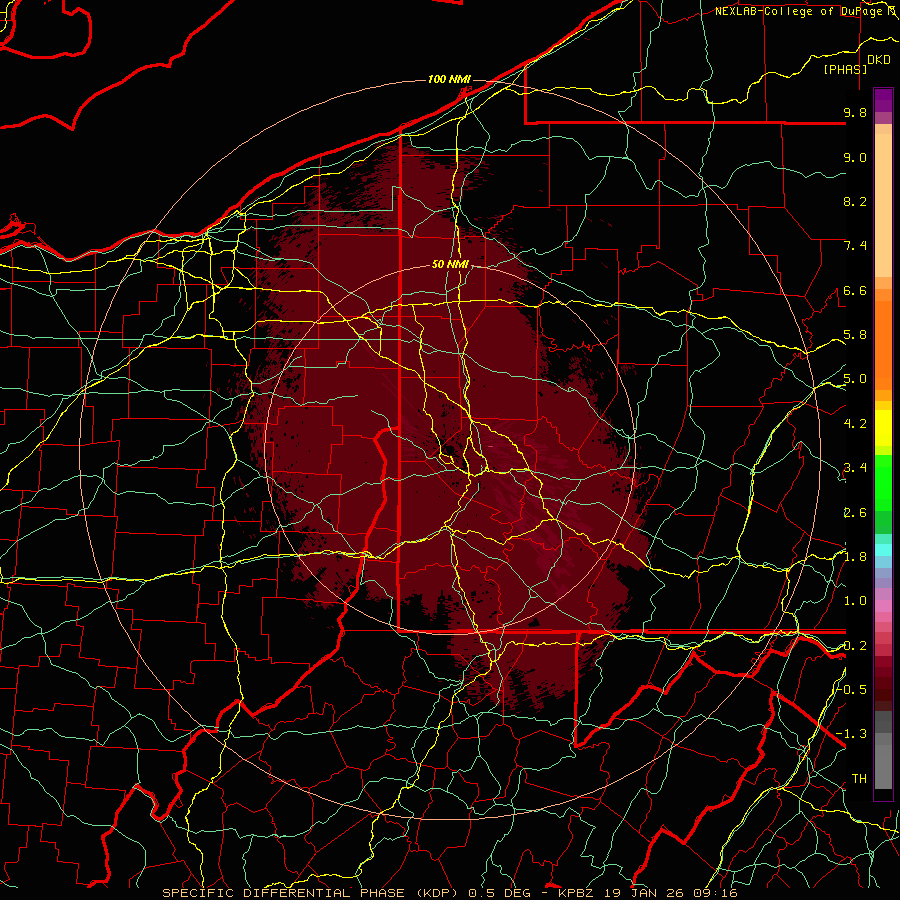Image resolution: width=900 pixels, height=900 pixels.
Task: Click the 'NEXLAB-College of DuPage' credit text
Action: [800, 11]
